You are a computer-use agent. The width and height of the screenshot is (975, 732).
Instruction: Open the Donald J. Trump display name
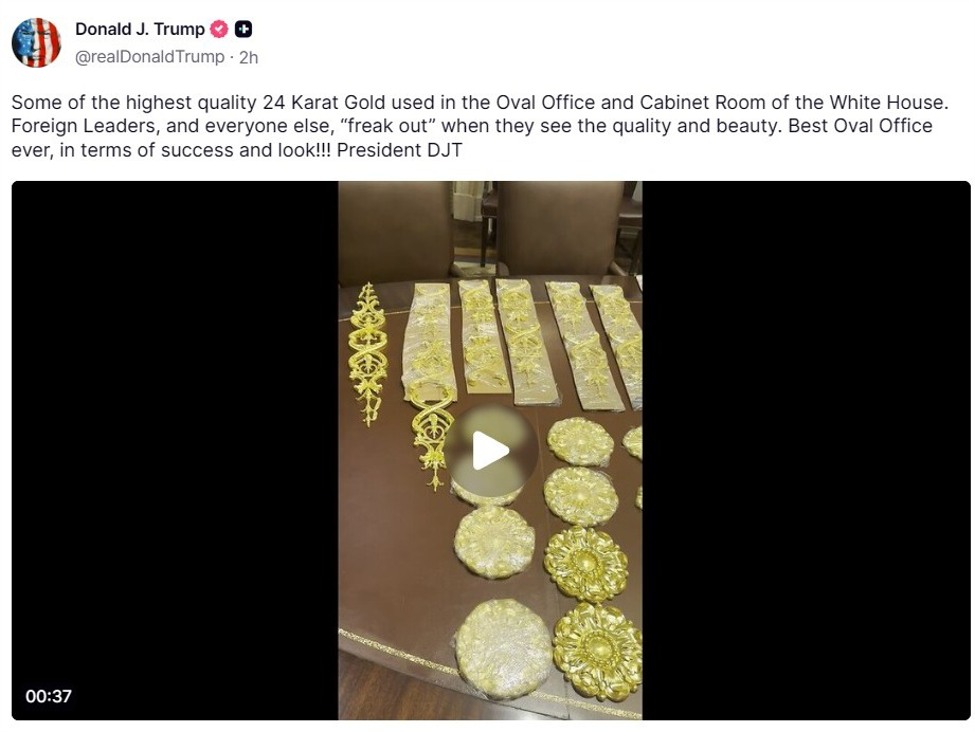pyautogui.click(x=140, y=29)
